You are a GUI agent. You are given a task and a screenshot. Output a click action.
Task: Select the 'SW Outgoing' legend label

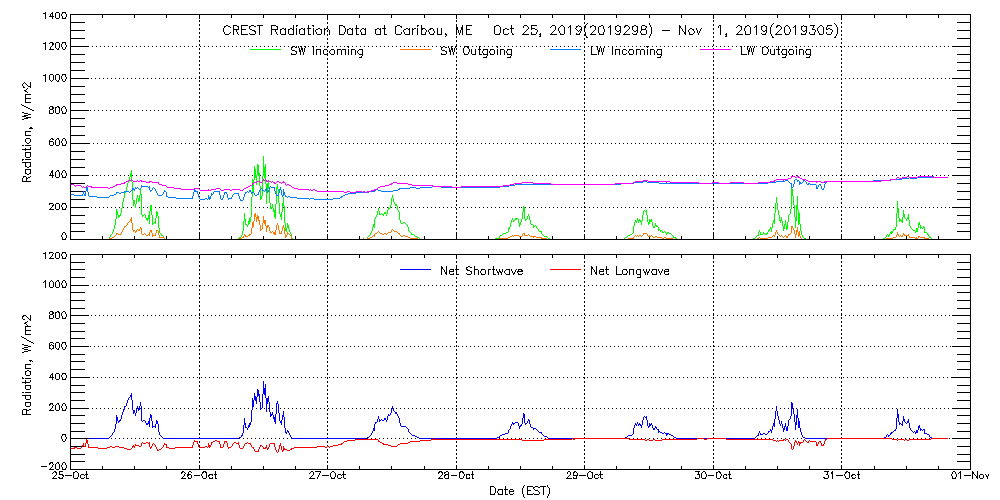pyautogui.click(x=476, y=51)
